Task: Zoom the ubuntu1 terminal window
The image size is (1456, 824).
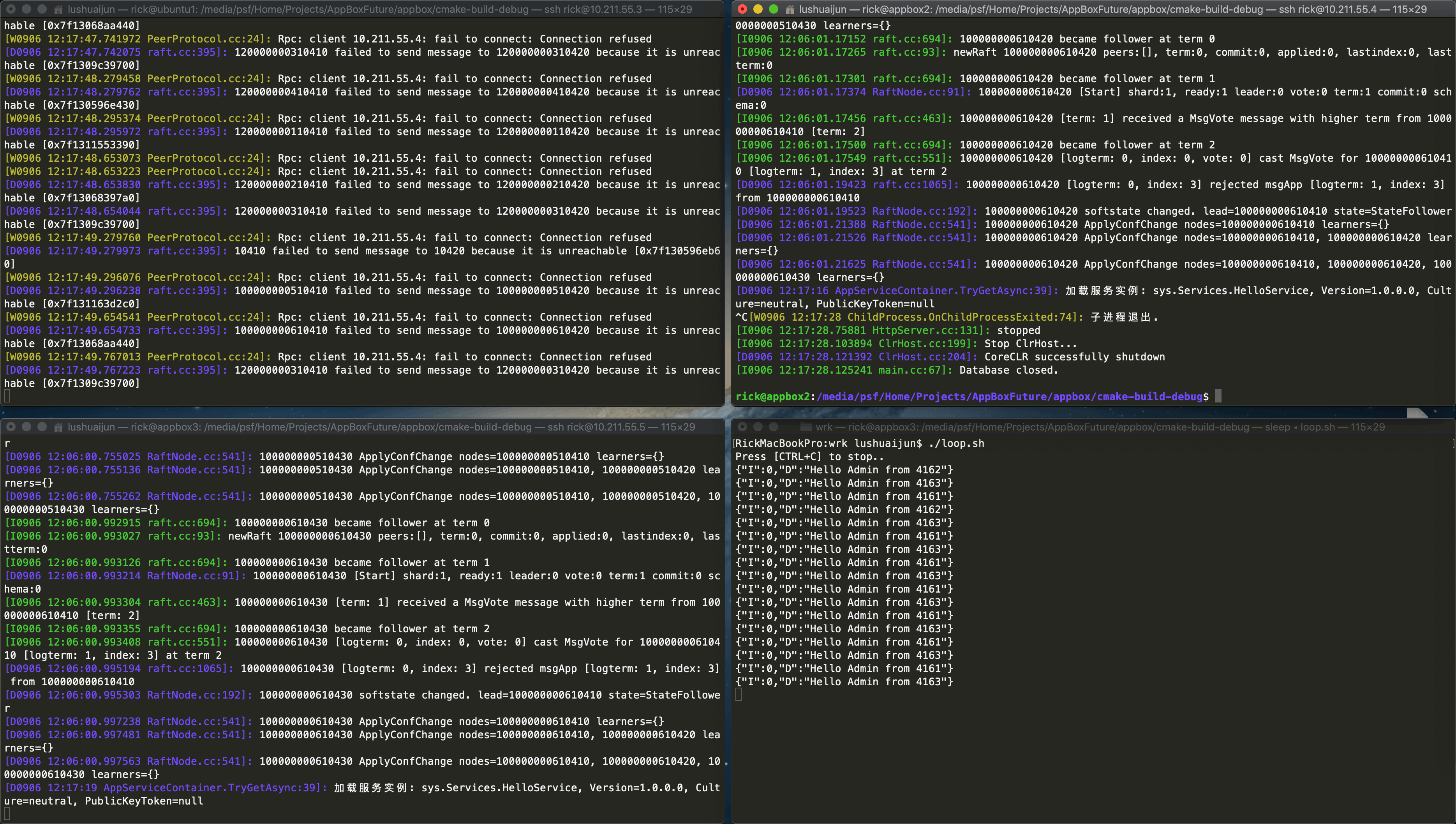Action: click(42, 9)
